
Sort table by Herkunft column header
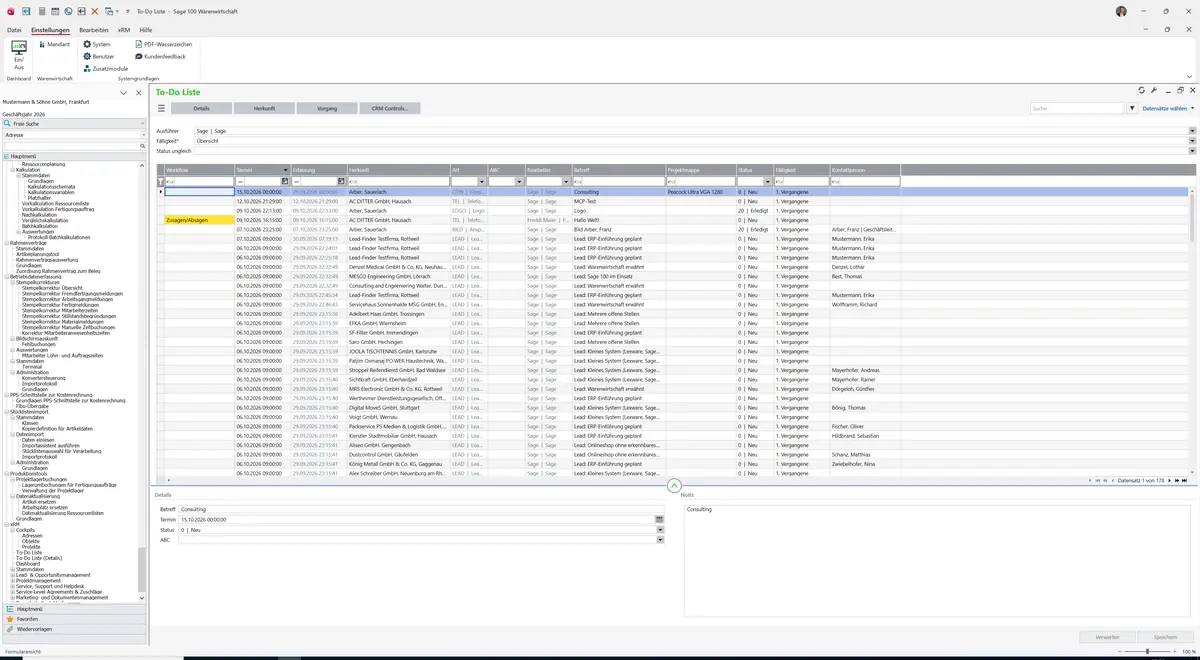point(398,170)
